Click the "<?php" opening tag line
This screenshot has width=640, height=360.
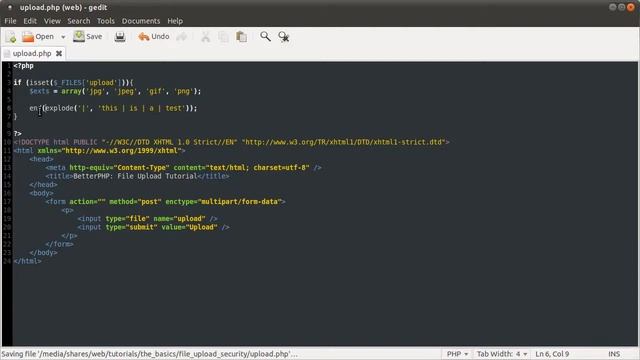click(x=24, y=66)
